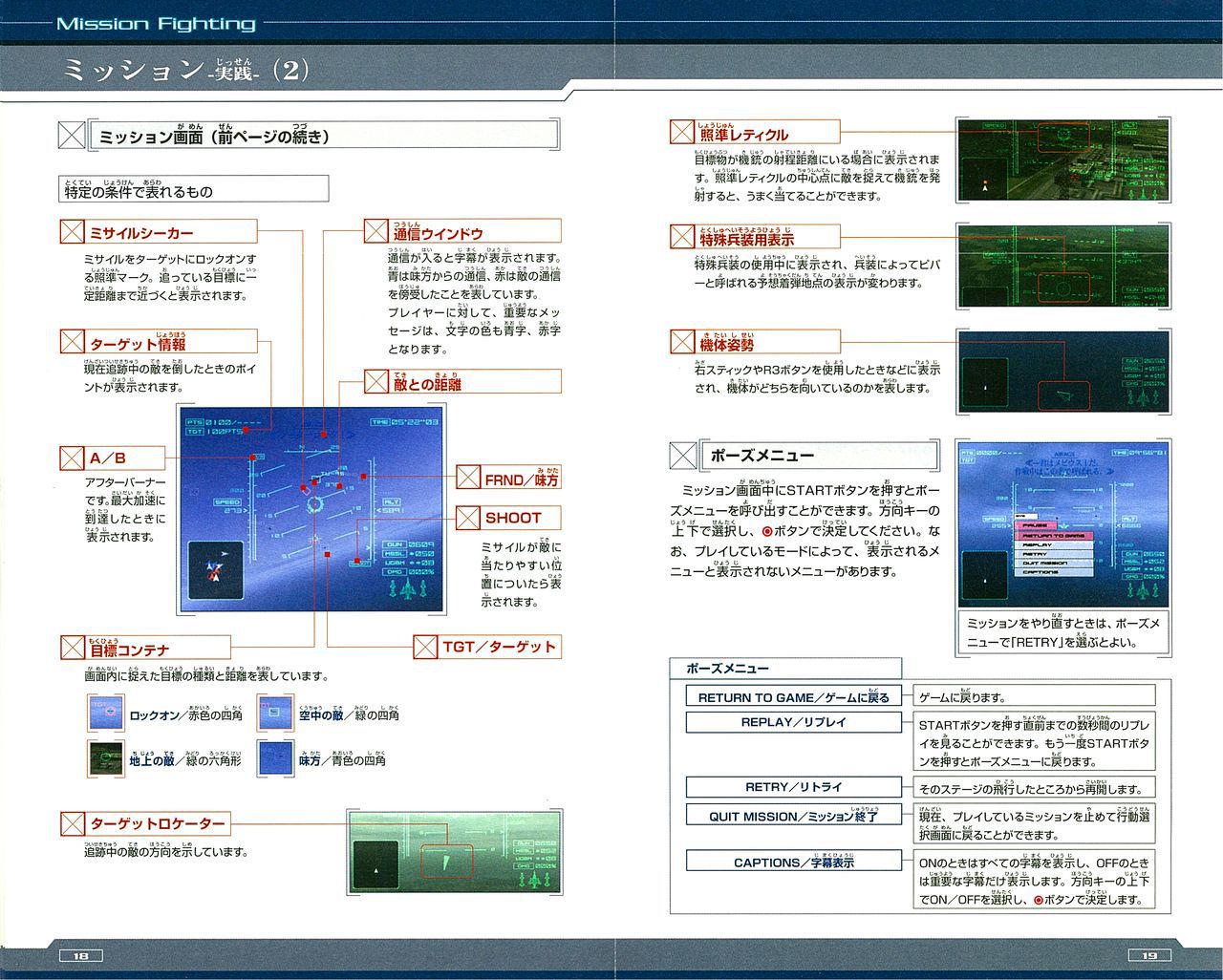
Task: Click the 地上の敵 green hexagon sample image
Action: click(106, 757)
